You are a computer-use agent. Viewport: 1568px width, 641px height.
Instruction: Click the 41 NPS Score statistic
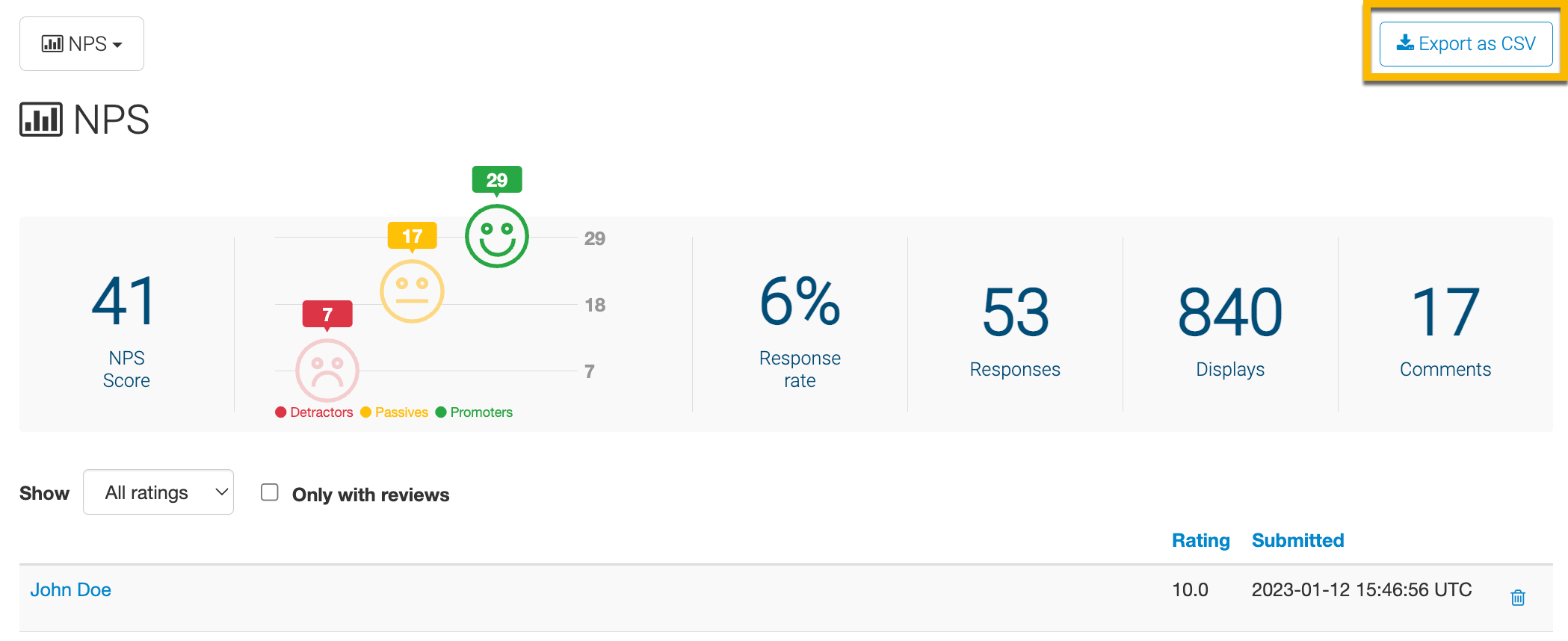[x=126, y=329]
